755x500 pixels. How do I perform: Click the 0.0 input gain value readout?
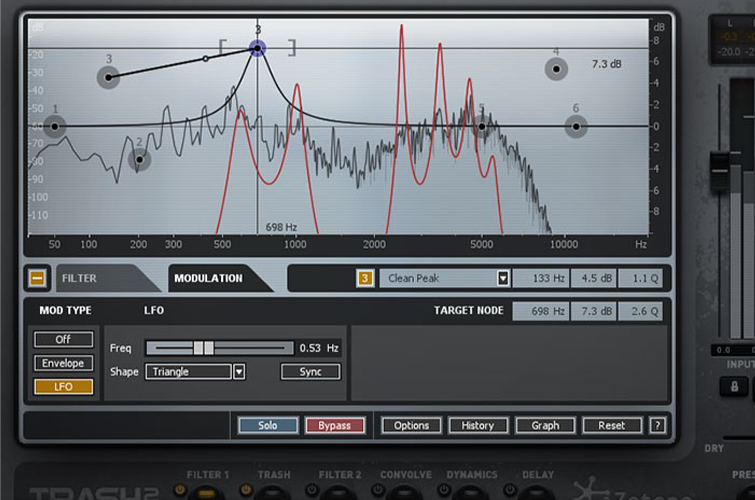click(723, 350)
